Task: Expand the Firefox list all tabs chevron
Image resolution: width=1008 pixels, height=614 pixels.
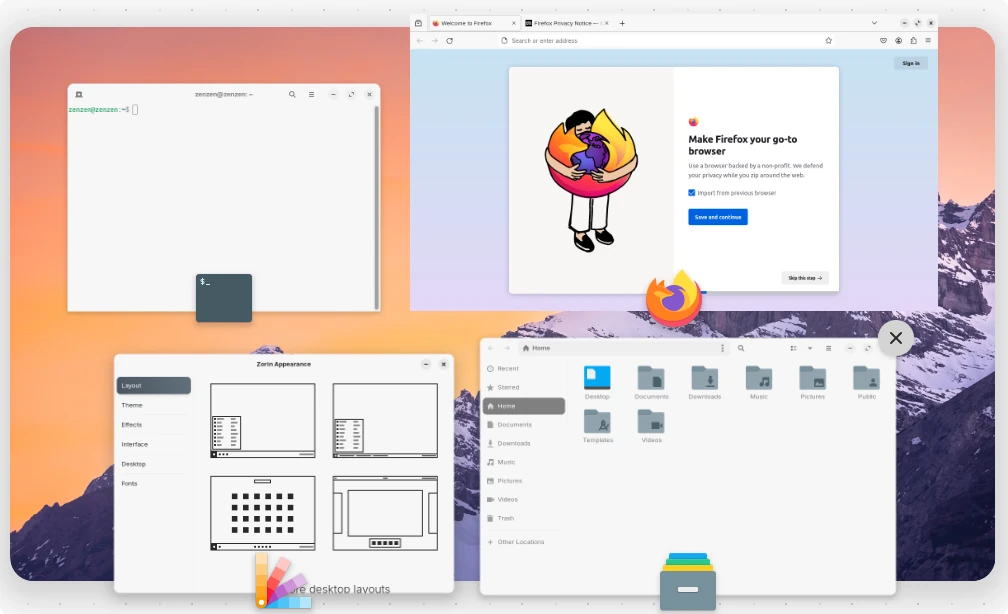Action: pos(874,23)
